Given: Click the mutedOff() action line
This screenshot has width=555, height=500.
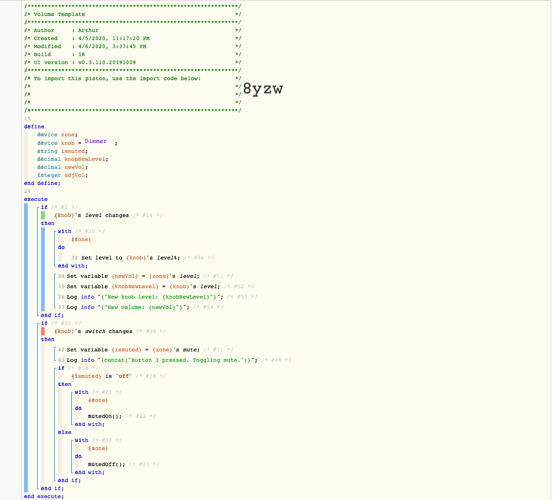Looking at the screenshot, I should [x=106, y=464].
